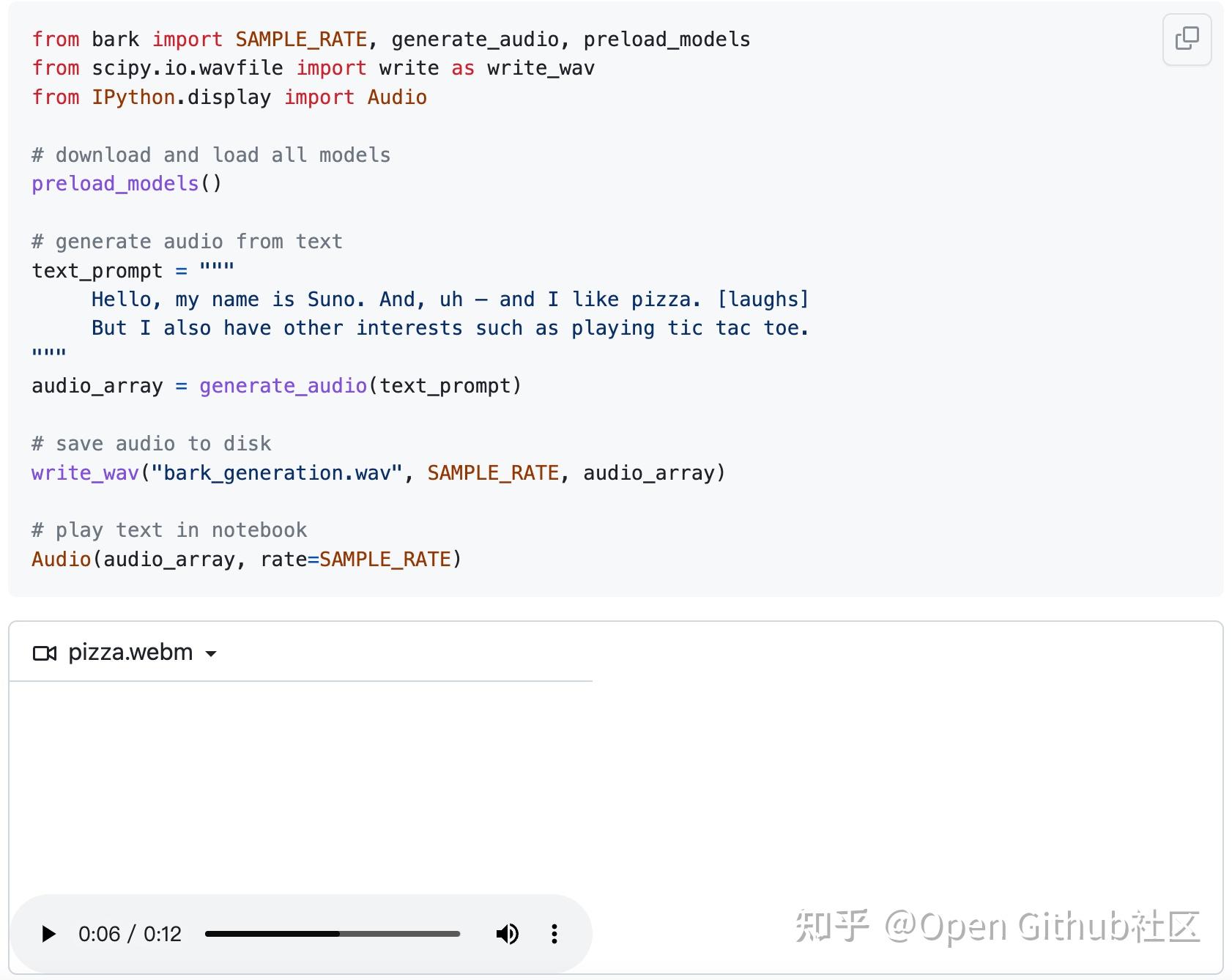Image resolution: width=1232 pixels, height=980 pixels.
Task: Open the three-dot options menu in the player
Action: click(x=554, y=934)
